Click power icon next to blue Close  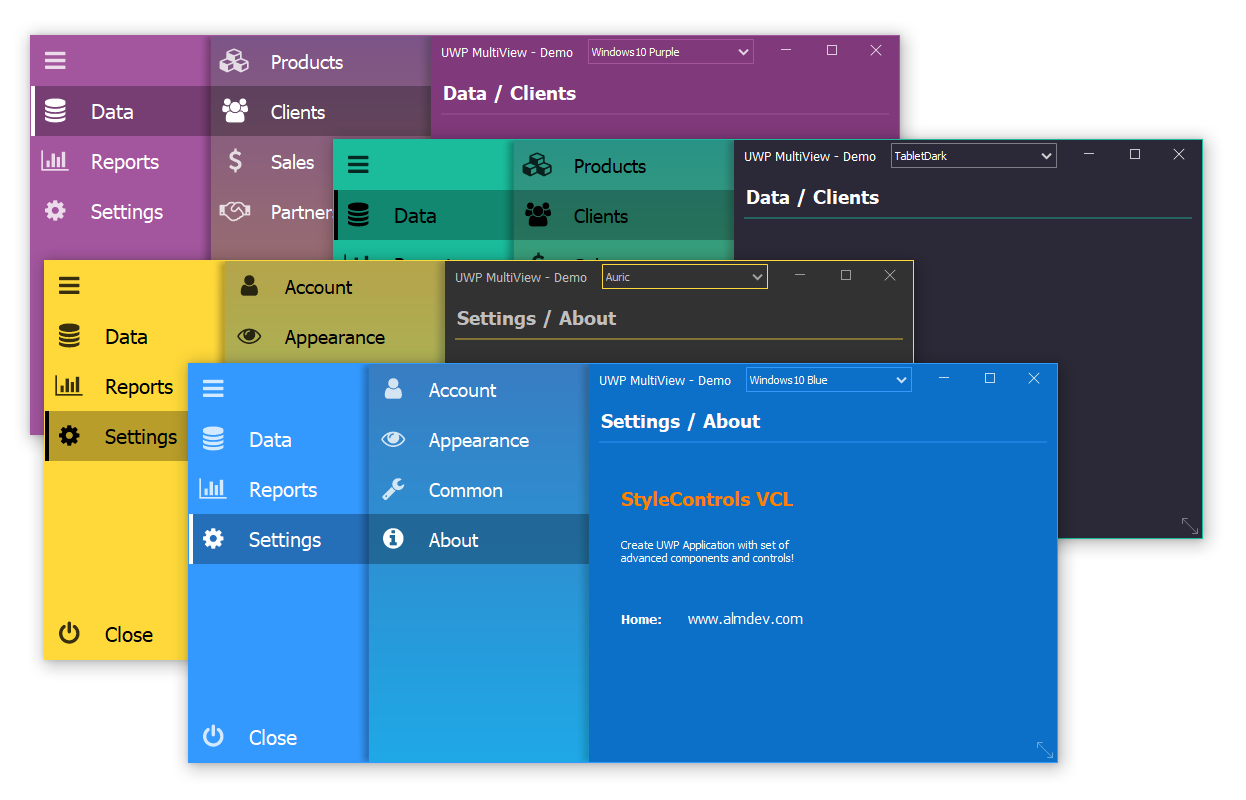[x=213, y=737]
